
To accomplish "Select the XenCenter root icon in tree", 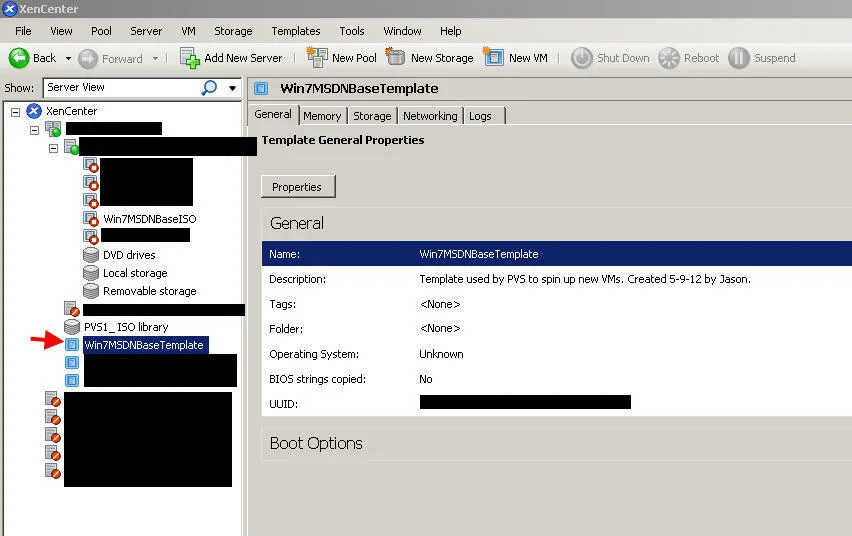I will 34,111.
